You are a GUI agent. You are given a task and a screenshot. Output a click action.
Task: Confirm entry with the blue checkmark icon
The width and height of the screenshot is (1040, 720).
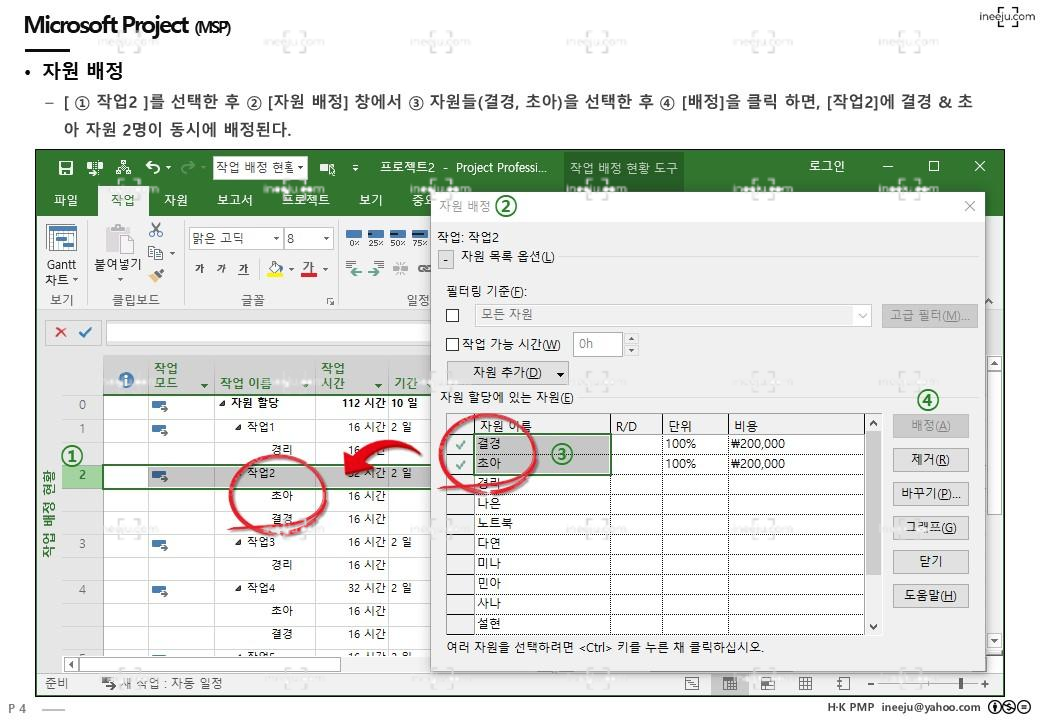point(86,332)
